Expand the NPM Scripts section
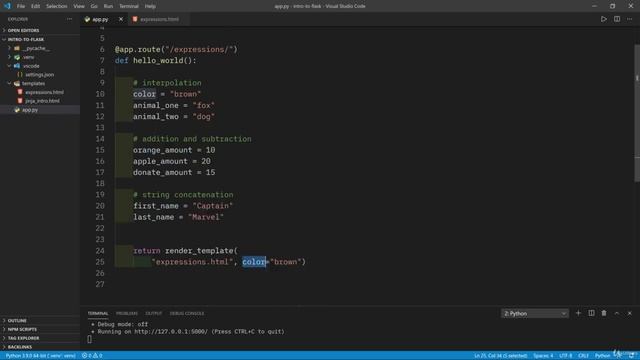The height and width of the screenshot is (360, 640). (22, 329)
